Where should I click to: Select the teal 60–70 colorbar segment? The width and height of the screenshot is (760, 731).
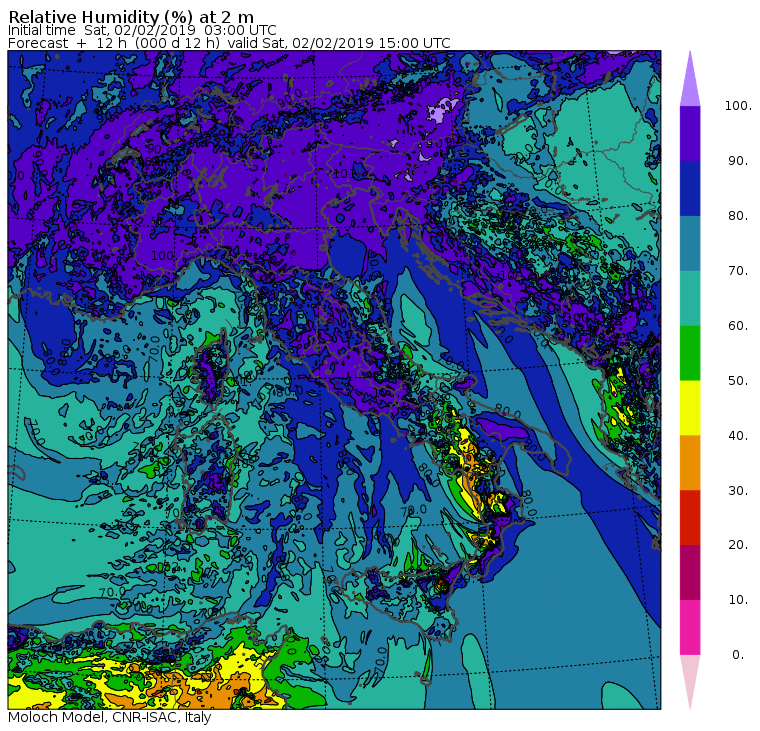690,298
